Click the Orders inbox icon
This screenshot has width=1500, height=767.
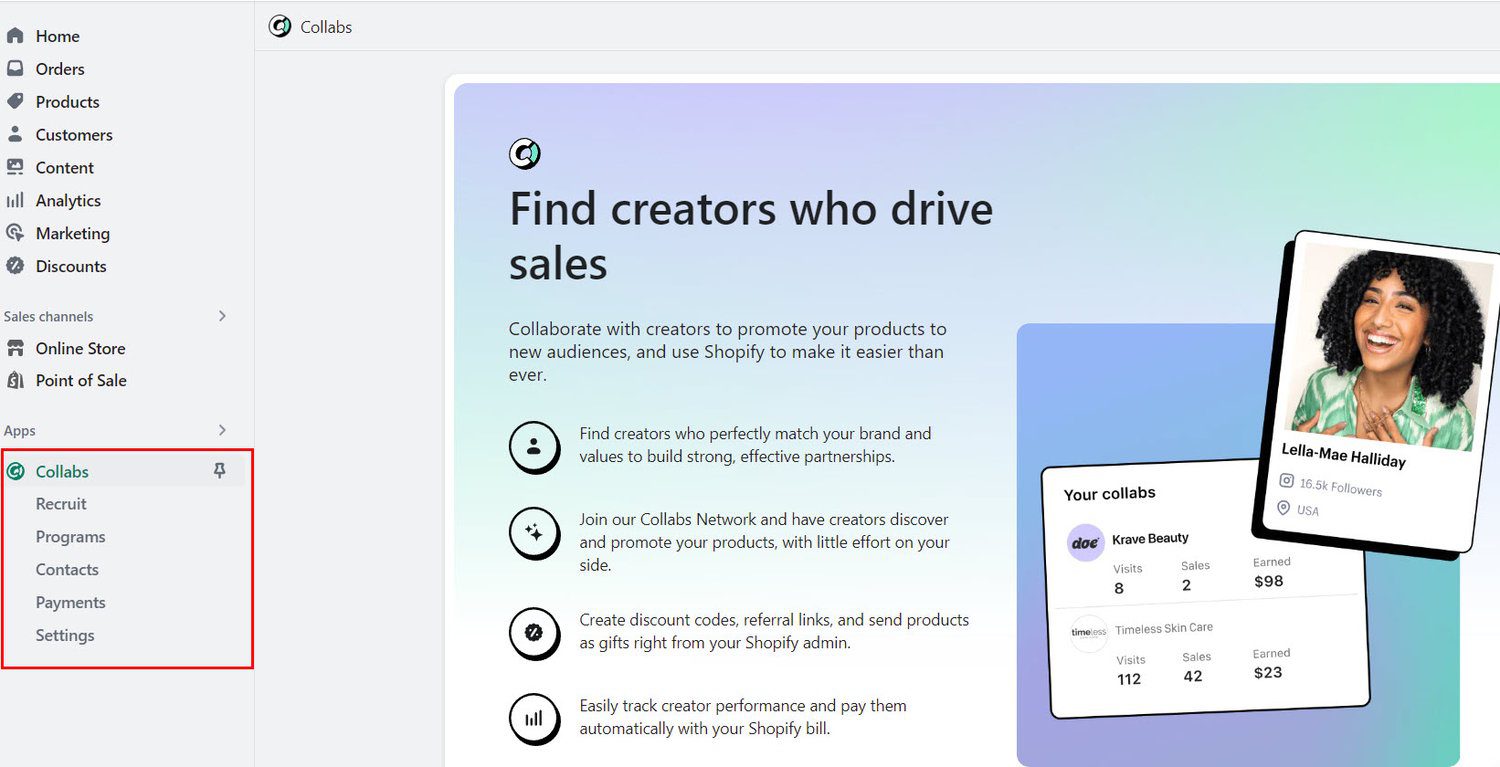pos(15,69)
